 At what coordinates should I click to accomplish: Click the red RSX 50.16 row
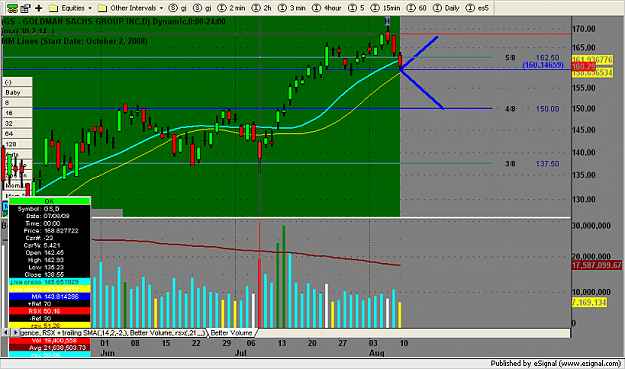point(49,311)
